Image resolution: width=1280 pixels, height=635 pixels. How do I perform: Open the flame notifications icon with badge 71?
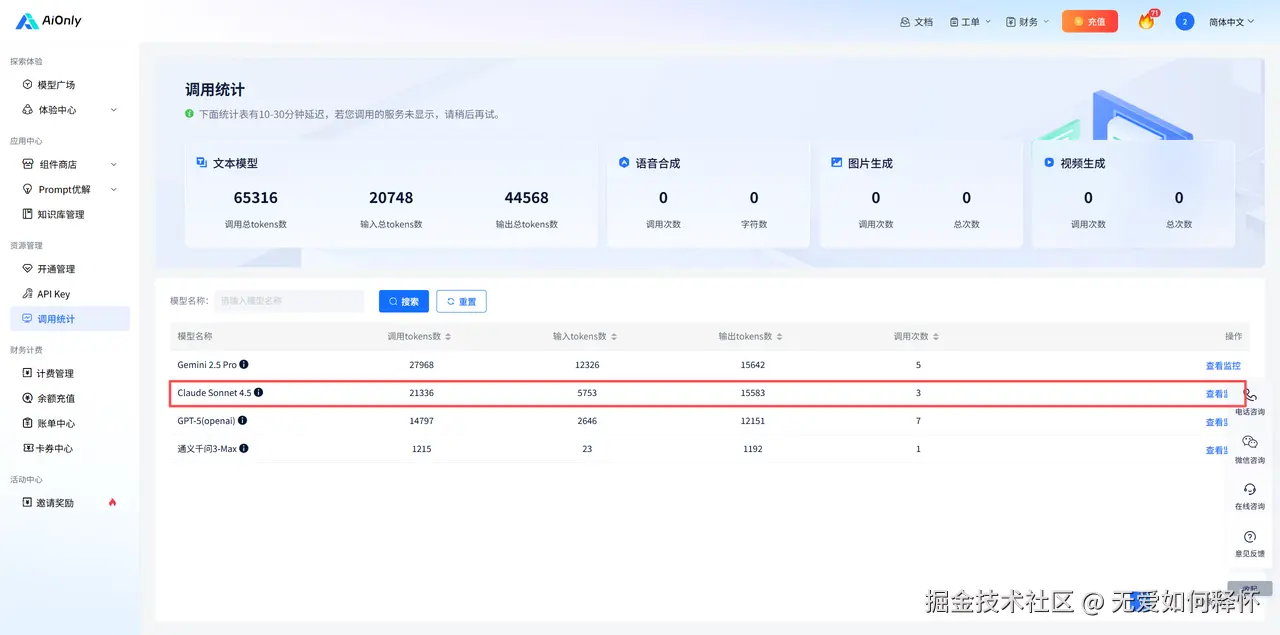1146,21
